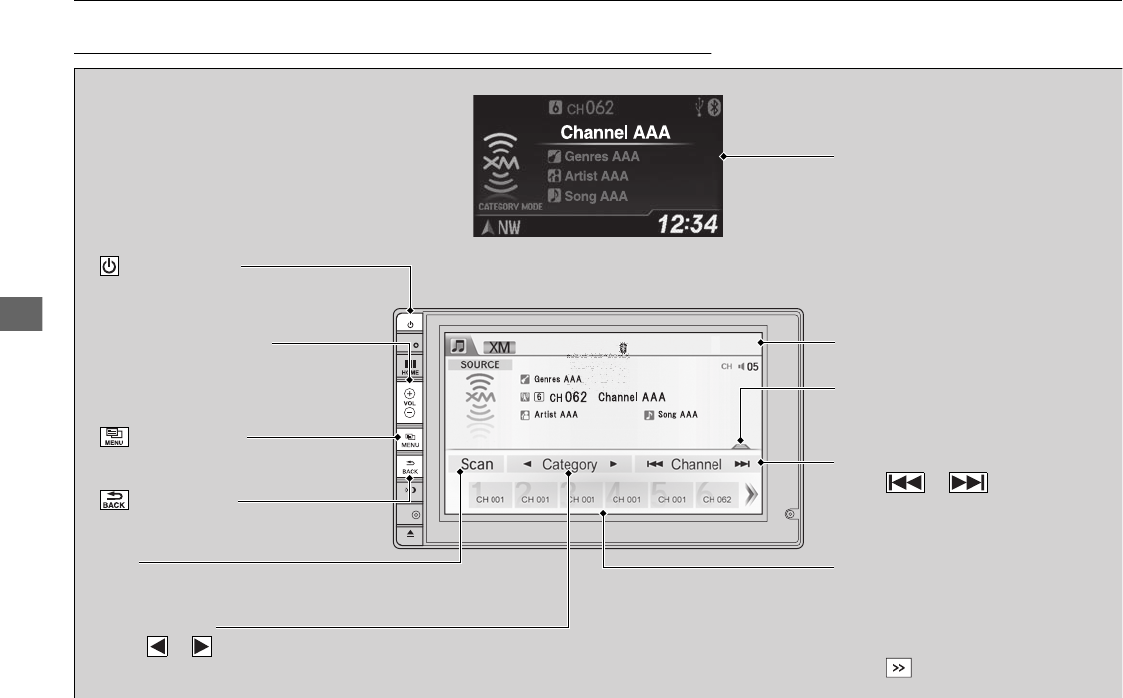The height and width of the screenshot is (698, 1123).
Task: Click the power icon in the left callout legend
Action: (110, 266)
